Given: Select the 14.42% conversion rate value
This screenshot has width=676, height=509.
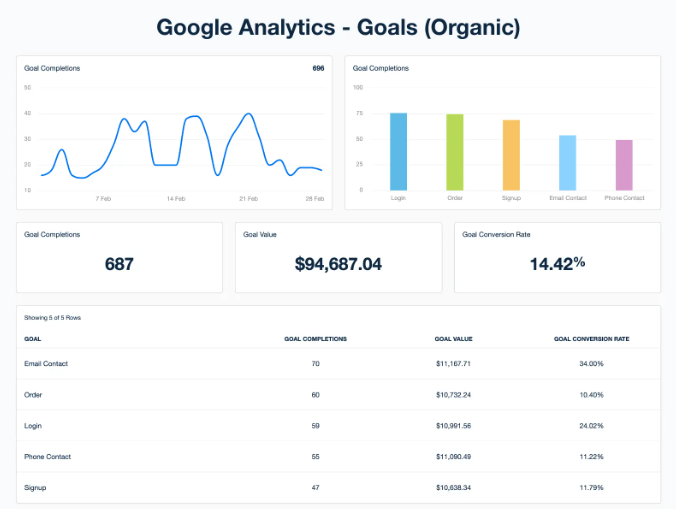Looking at the screenshot, I should [x=557, y=264].
